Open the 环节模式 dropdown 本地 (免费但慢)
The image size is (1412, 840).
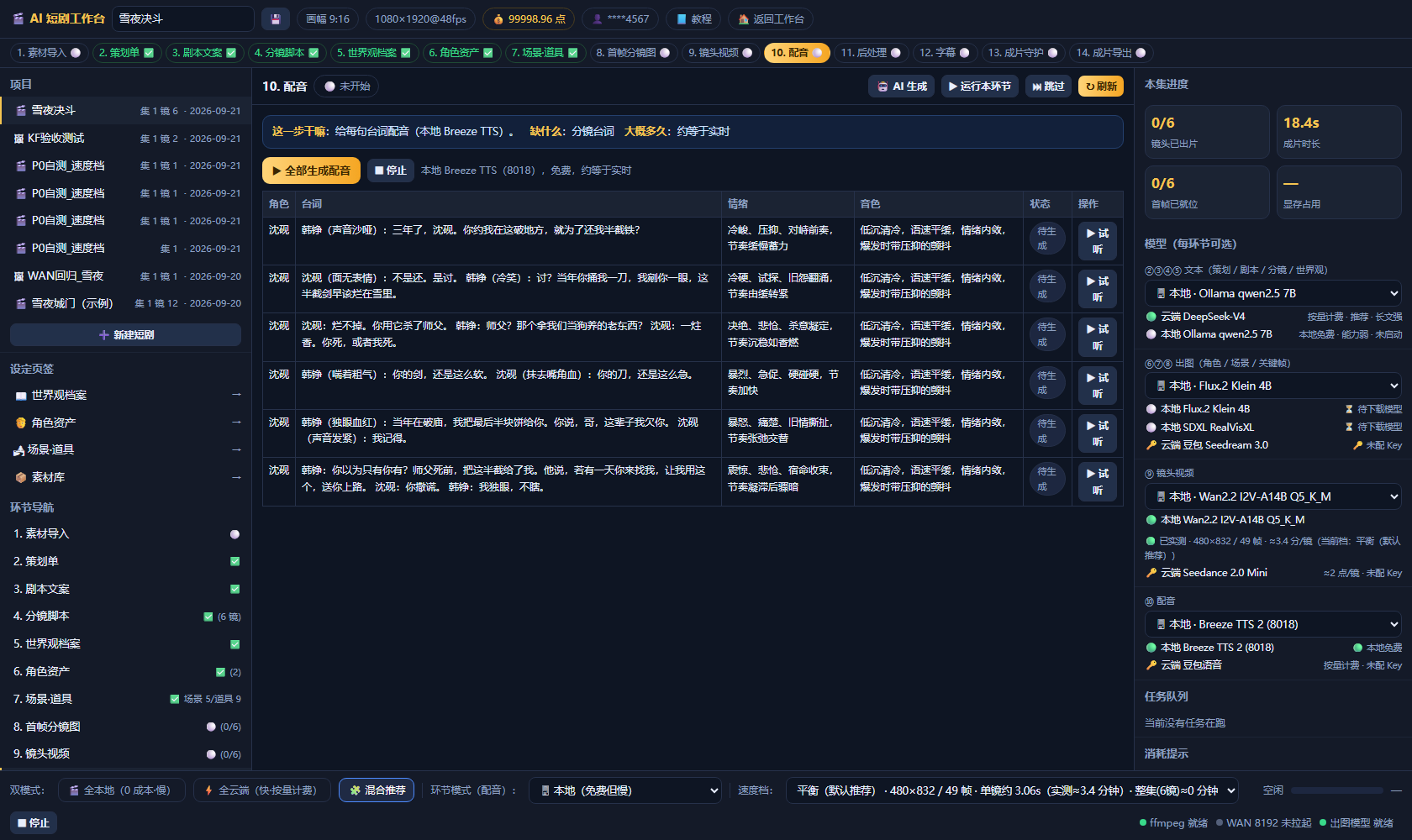tap(625, 790)
